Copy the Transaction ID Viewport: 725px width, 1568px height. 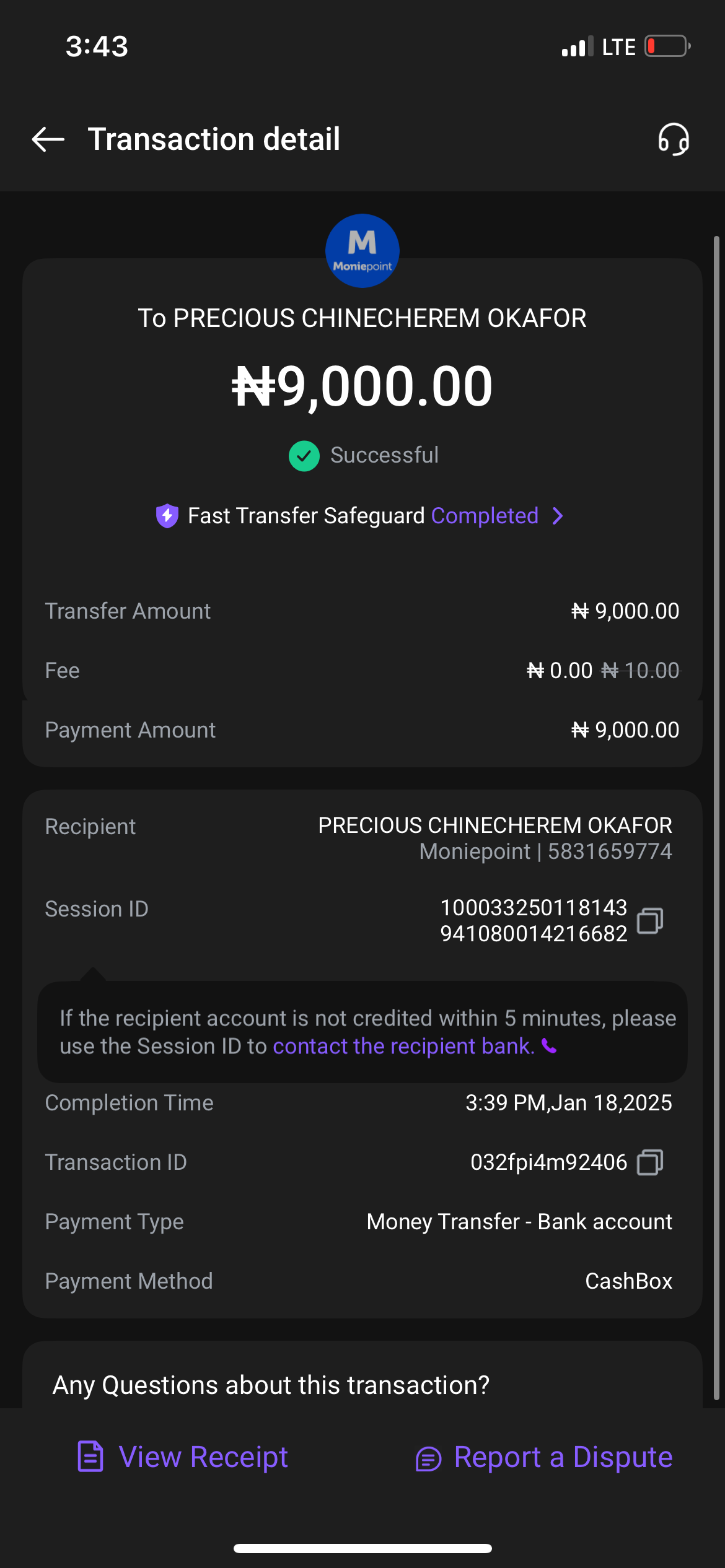(x=650, y=1162)
